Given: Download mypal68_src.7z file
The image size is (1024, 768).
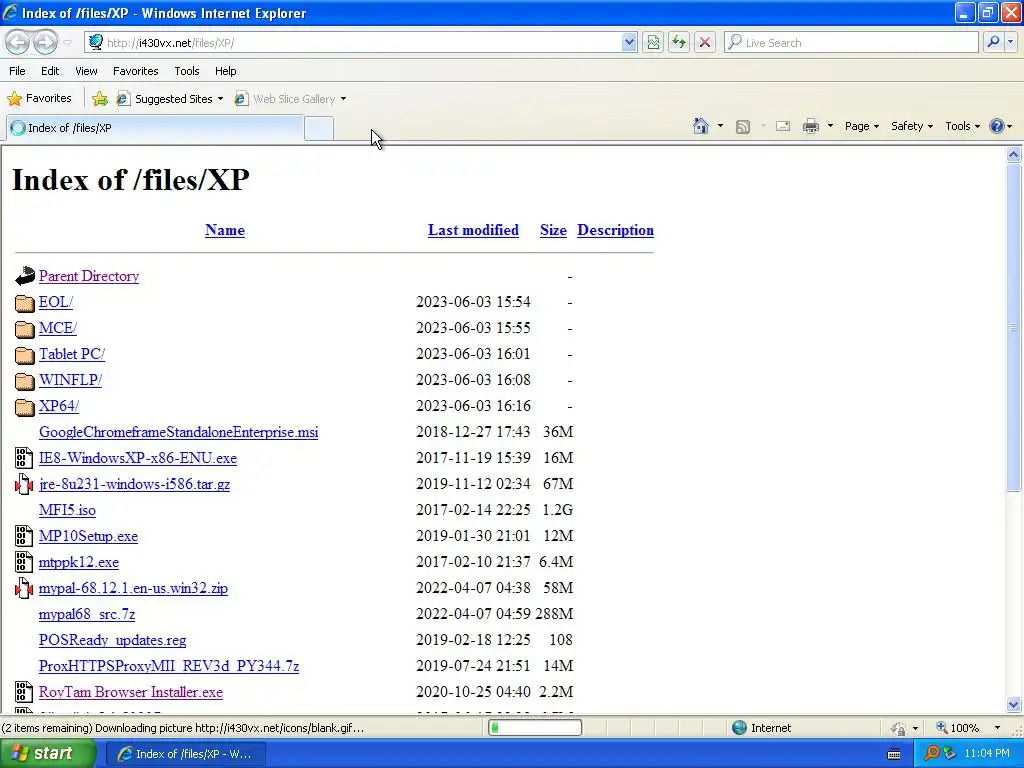Looking at the screenshot, I should tap(87, 614).
